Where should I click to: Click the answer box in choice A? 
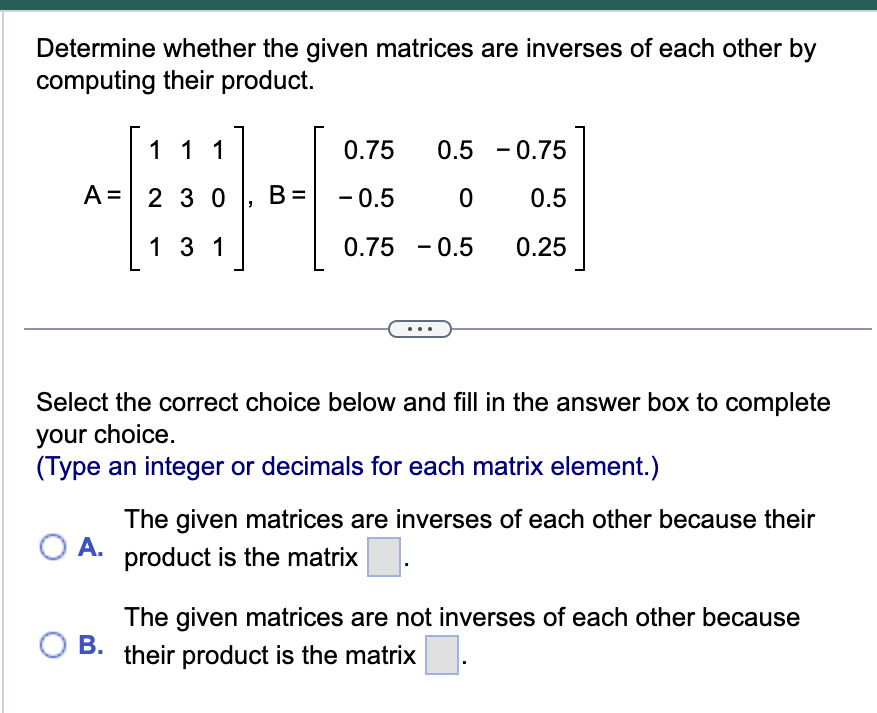pos(383,558)
